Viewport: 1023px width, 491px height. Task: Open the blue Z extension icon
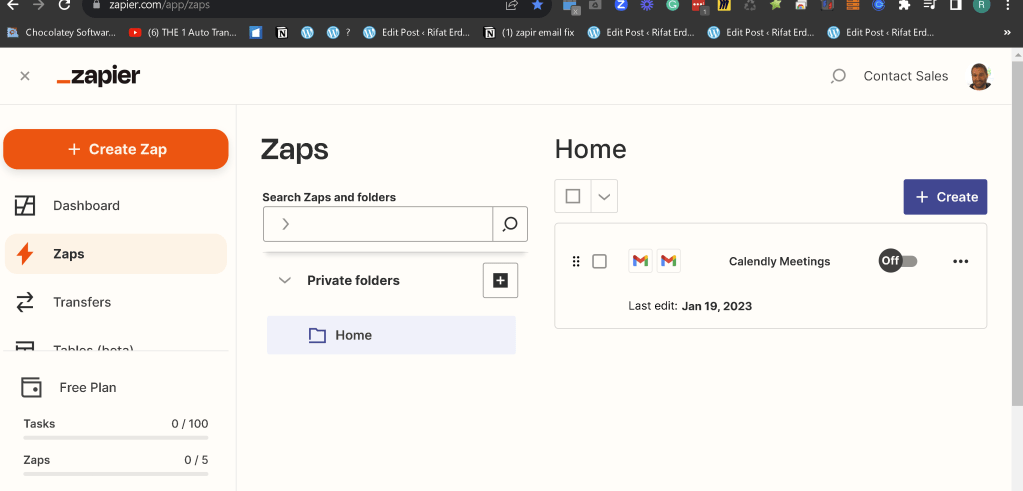point(621,5)
